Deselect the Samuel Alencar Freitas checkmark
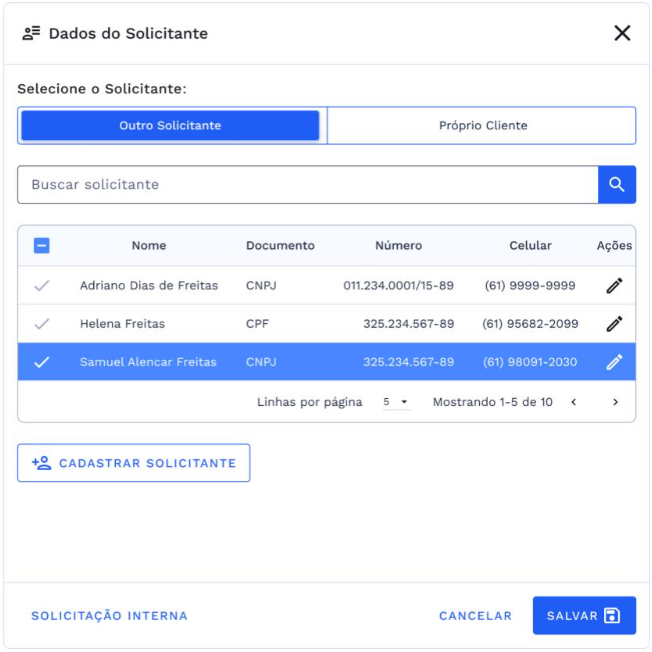 tap(42, 362)
